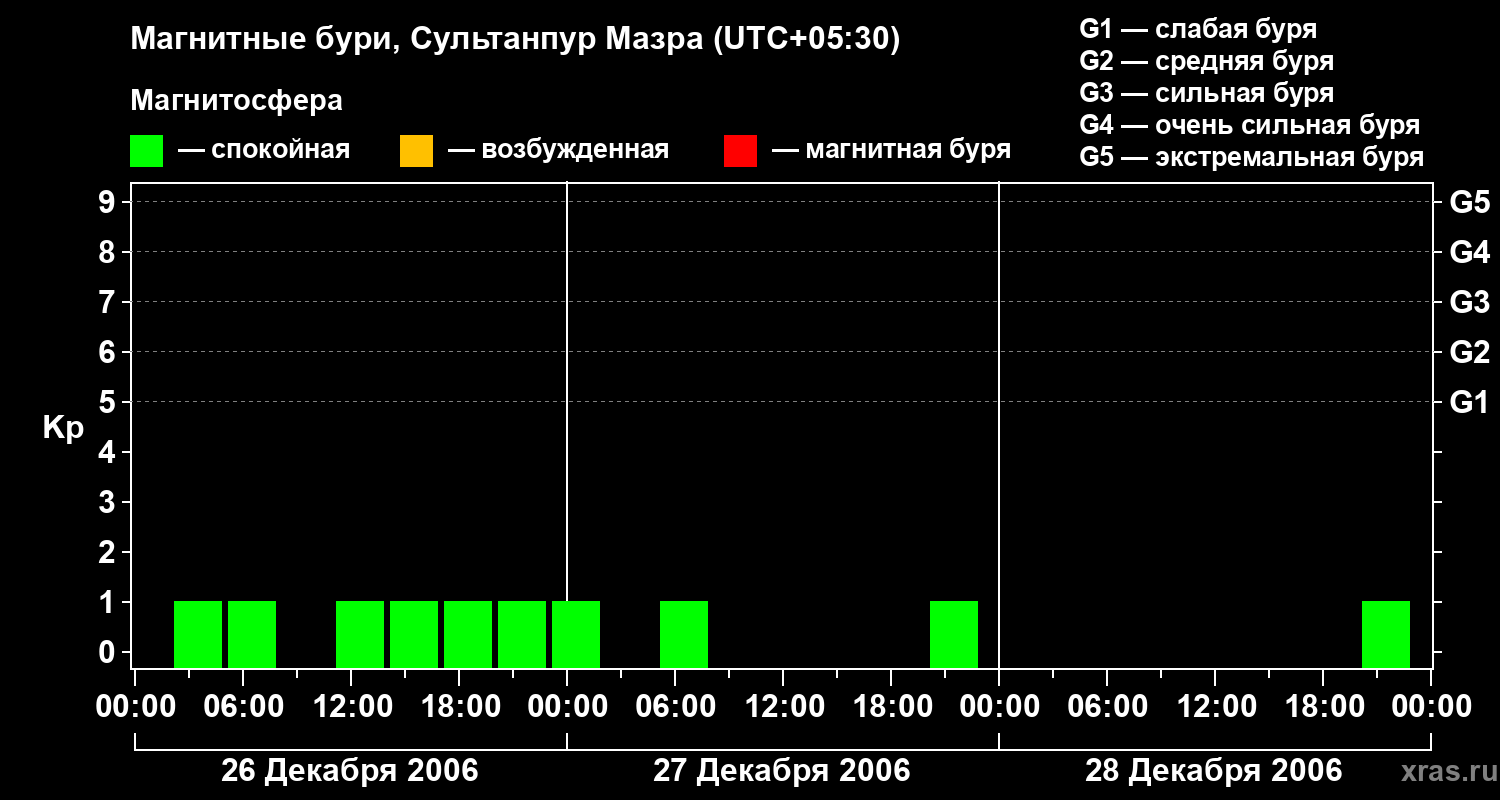Screen dimensions: 1500x800
Task: Click the 12:00 time label for 28 Декабря
Action: [1215, 707]
